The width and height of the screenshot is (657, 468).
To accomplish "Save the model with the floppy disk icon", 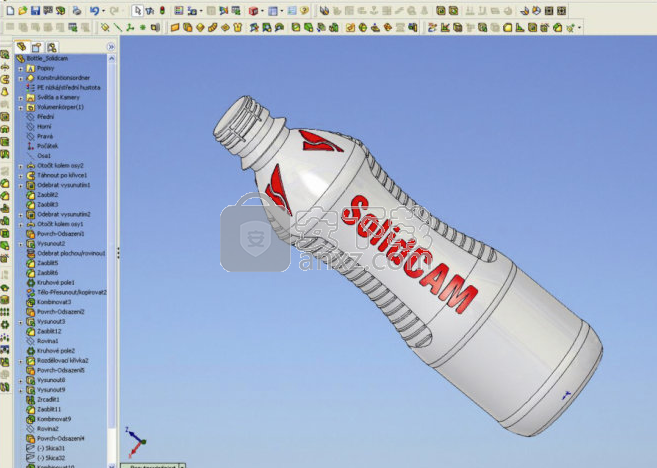I will 35,10.
